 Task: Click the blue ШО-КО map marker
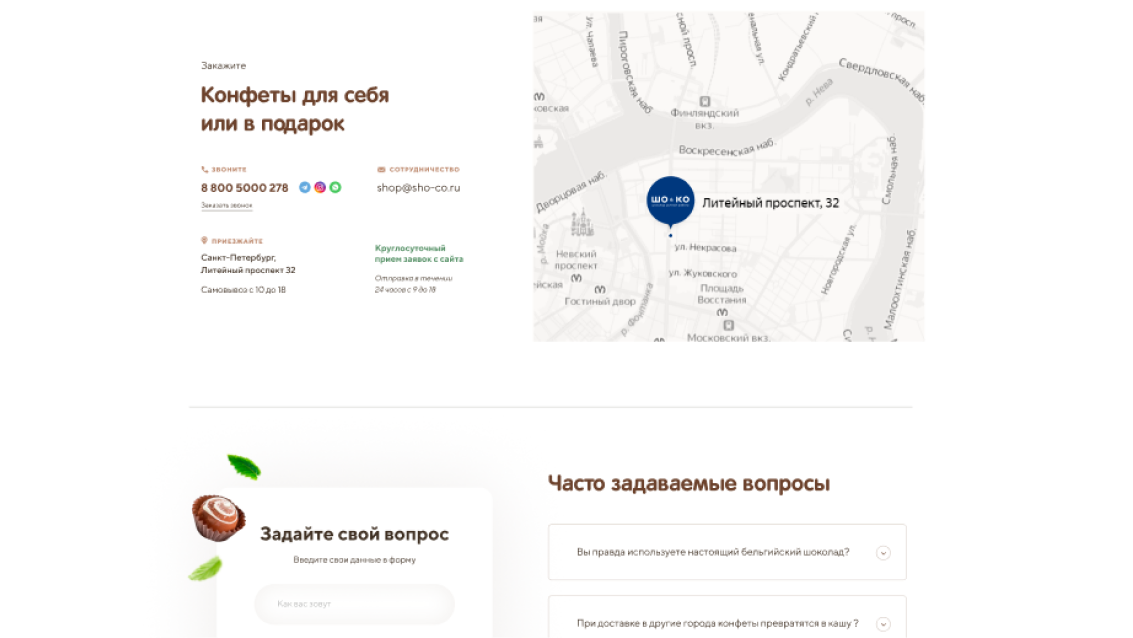pyautogui.click(x=670, y=201)
